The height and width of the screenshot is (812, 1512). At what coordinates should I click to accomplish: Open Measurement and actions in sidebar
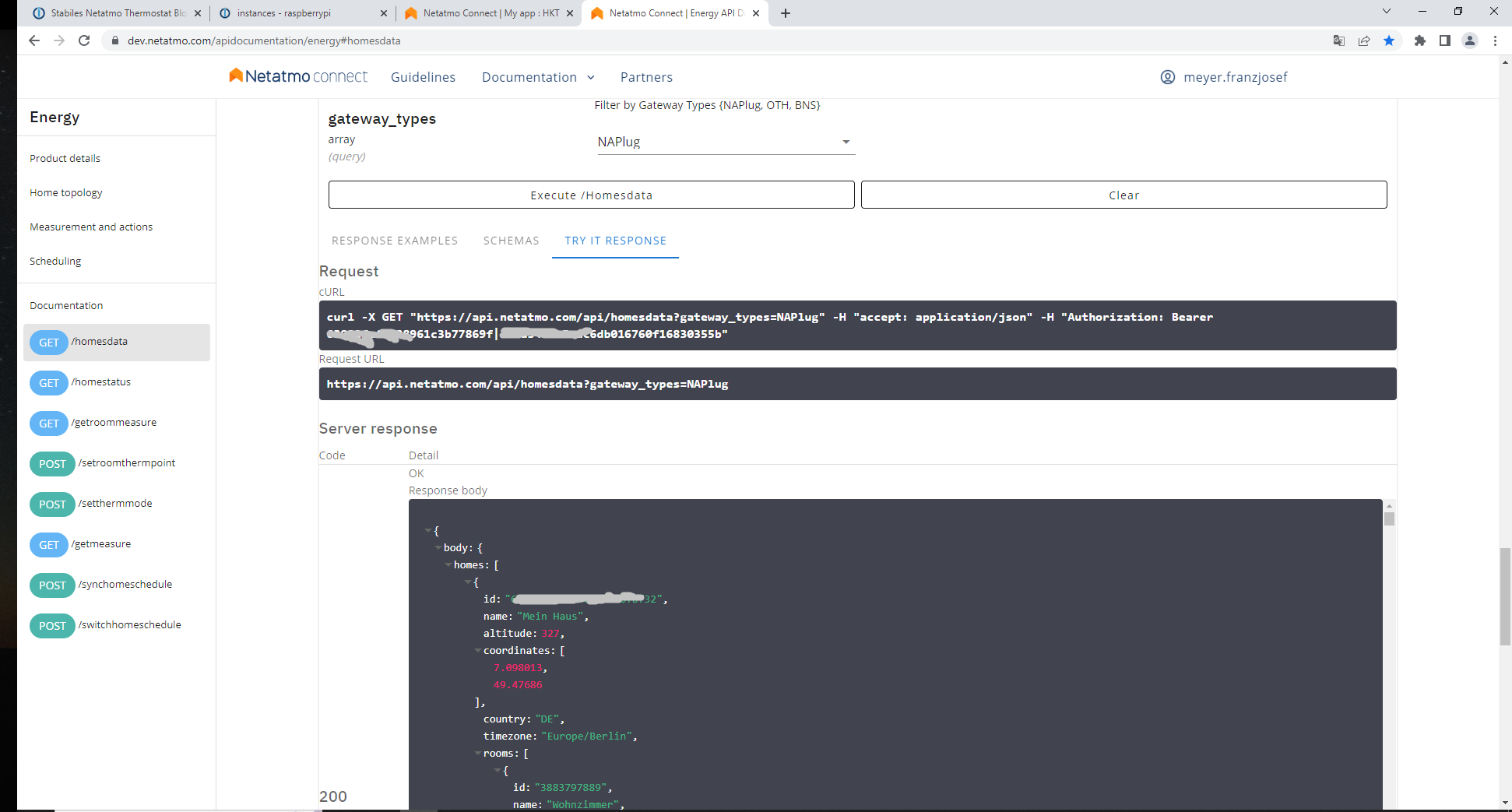point(91,227)
